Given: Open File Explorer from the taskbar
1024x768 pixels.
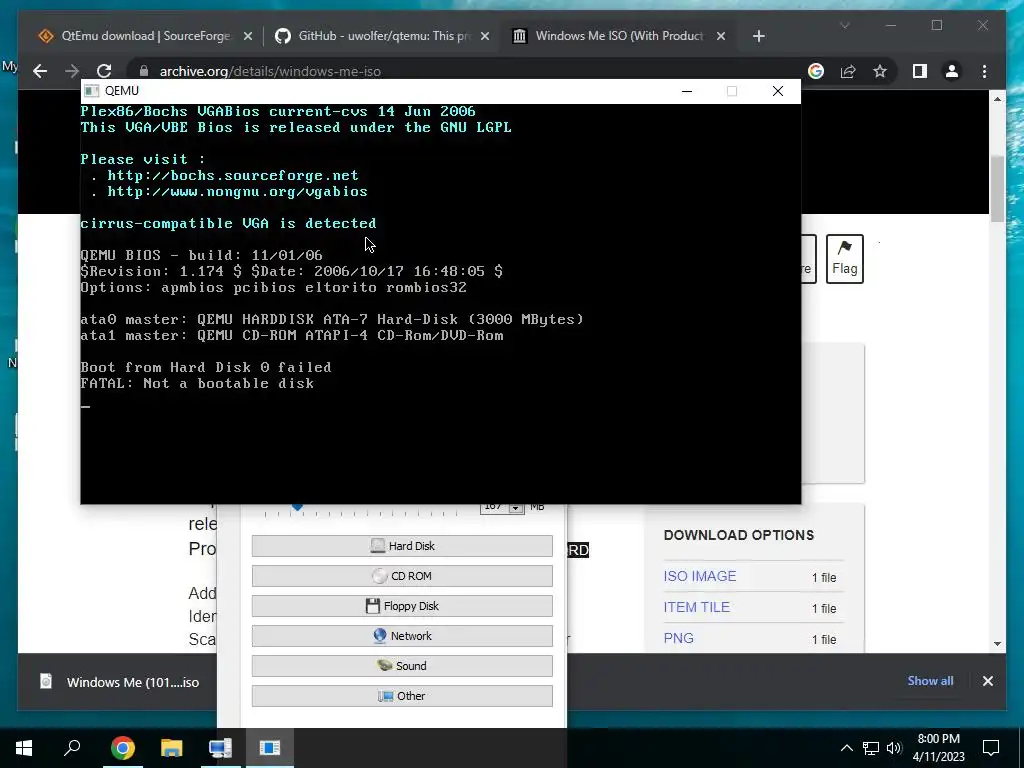Looking at the screenshot, I should [x=172, y=748].
